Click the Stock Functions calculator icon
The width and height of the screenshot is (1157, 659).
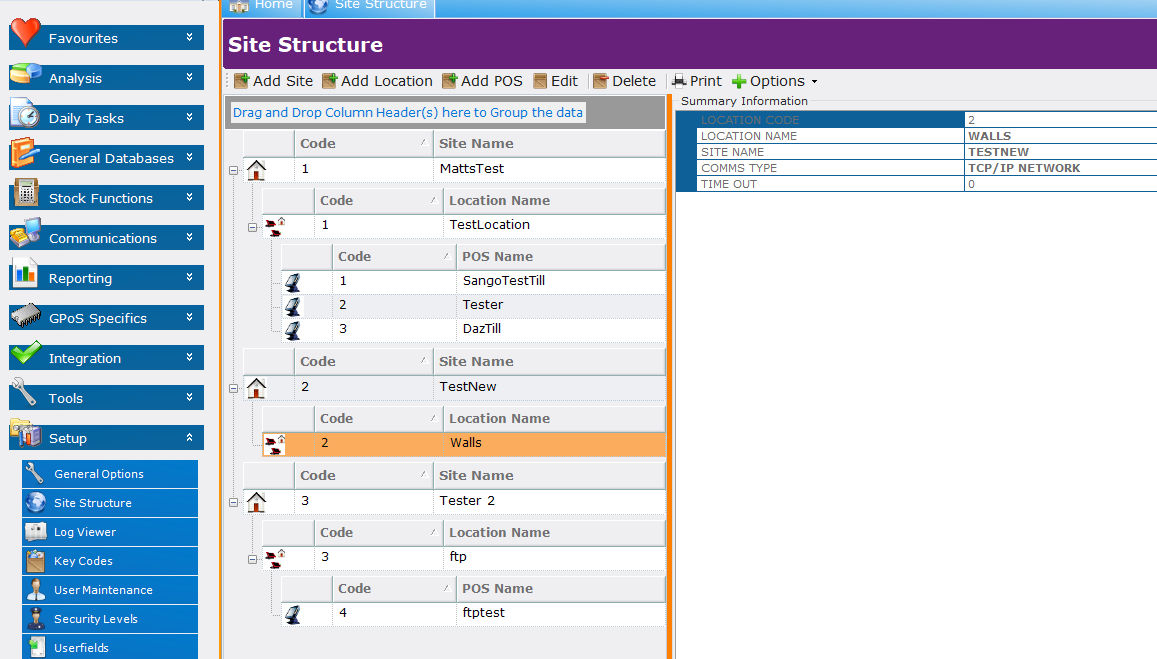25,193
